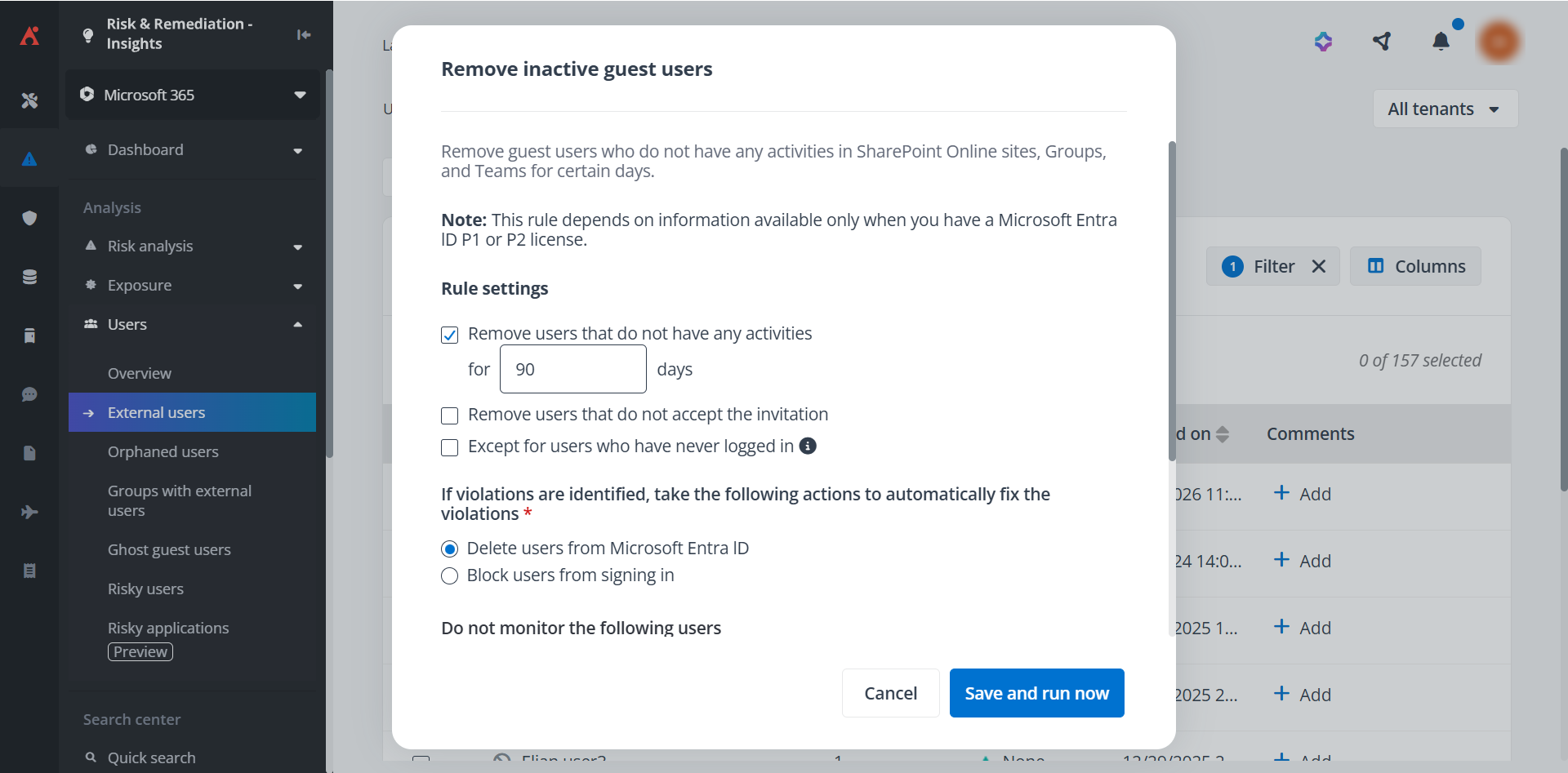
Task: Click the Comments column header
Action: click(x=1310, y=434)
